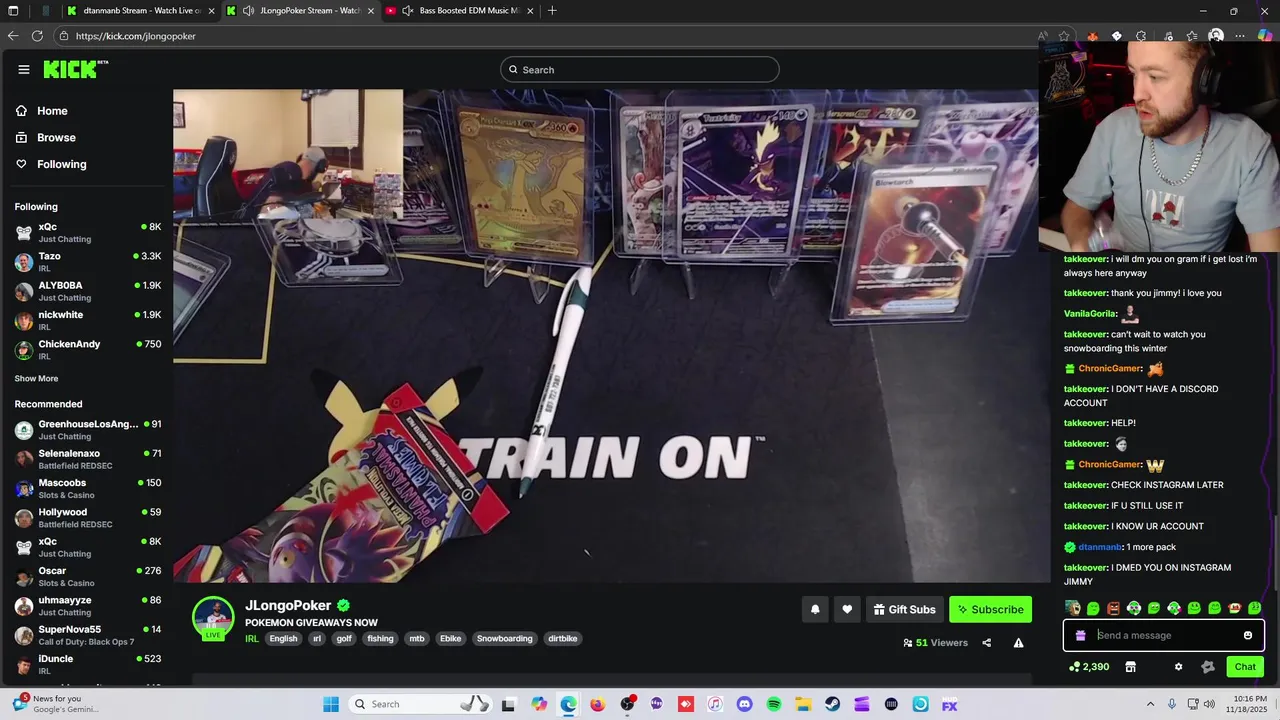Image resolution: width=1280 pixels, height=720 pixels.
Task: Click the JLongoPoker channel name
Action: 288,605
